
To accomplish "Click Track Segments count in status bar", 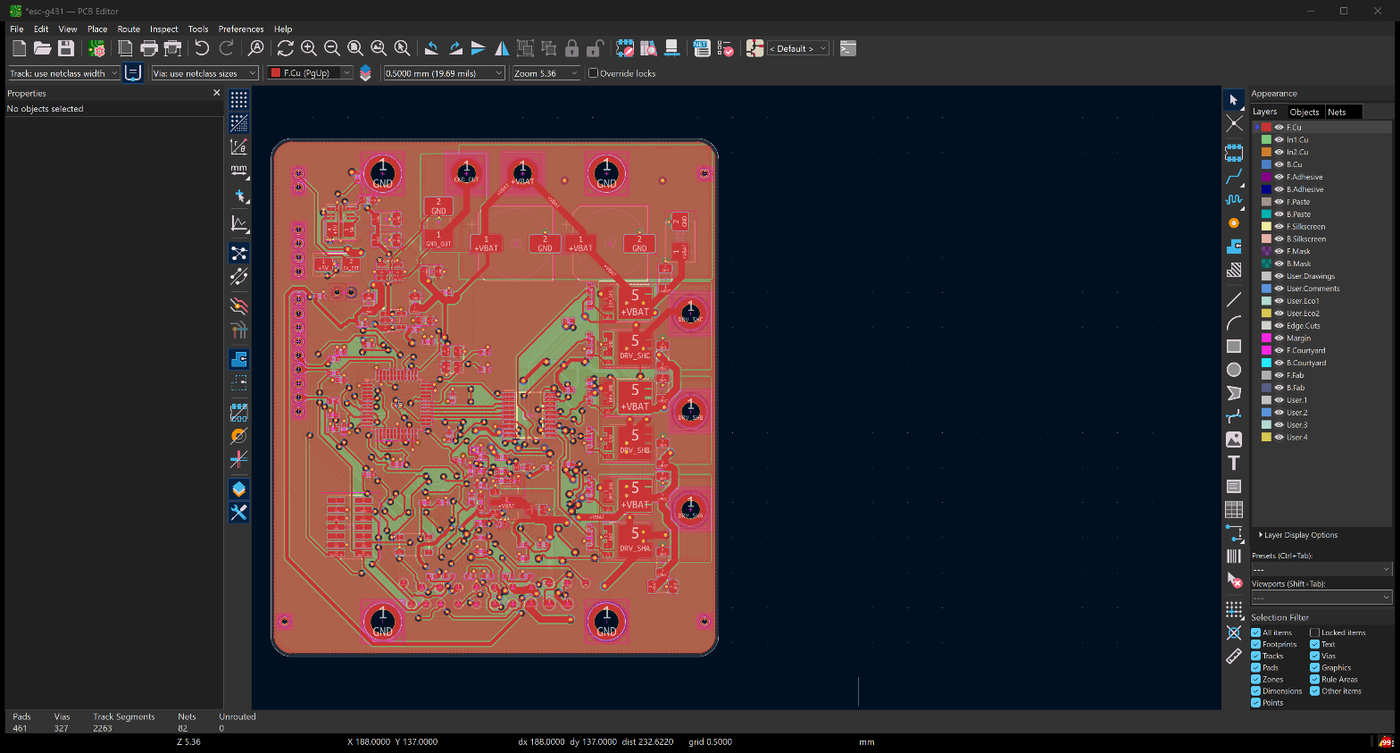I will point(124,722).
